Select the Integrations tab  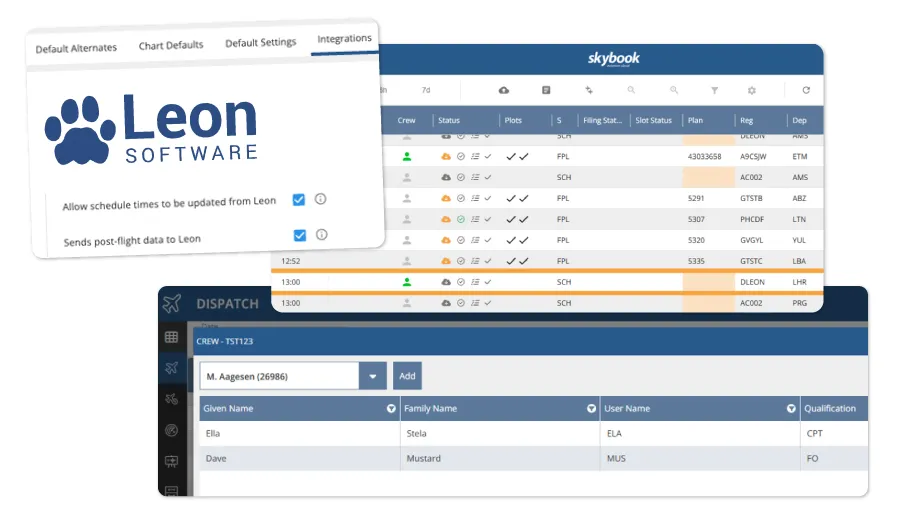(344, 38)
